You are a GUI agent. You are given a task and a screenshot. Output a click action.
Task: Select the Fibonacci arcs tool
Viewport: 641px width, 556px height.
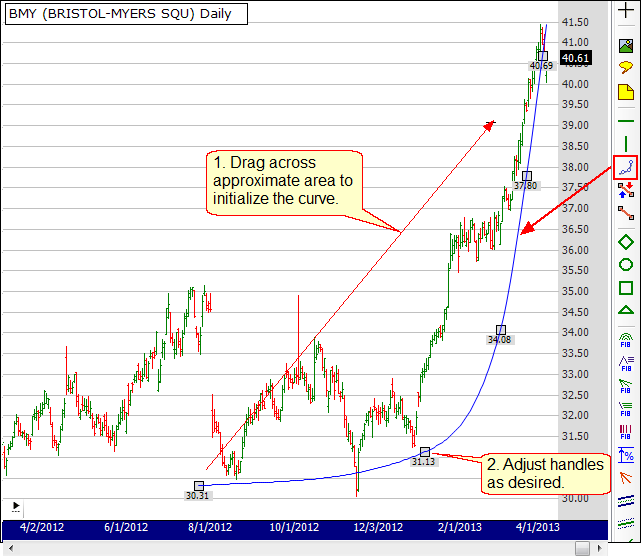[x=626, y=339]
